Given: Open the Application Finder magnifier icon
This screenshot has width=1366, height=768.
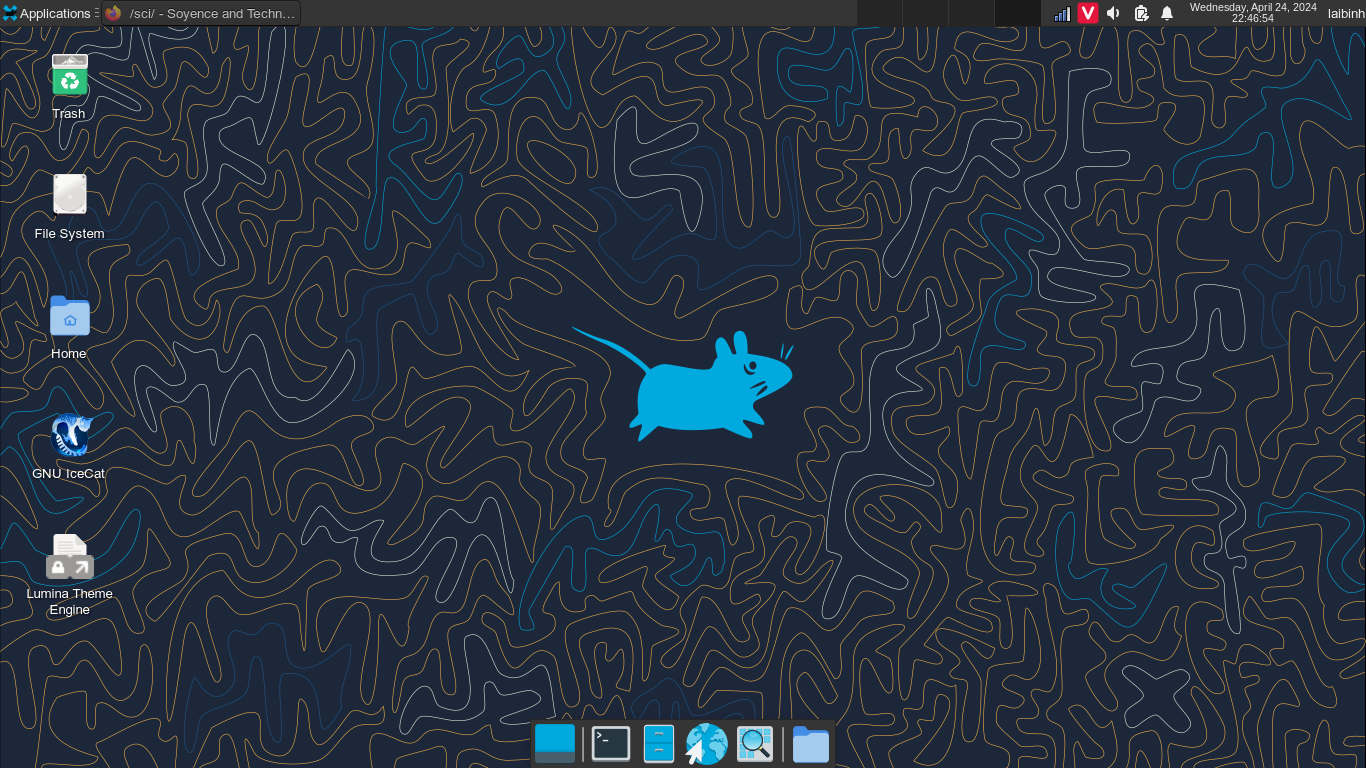Looking at the screenshot, I should 755,744.
